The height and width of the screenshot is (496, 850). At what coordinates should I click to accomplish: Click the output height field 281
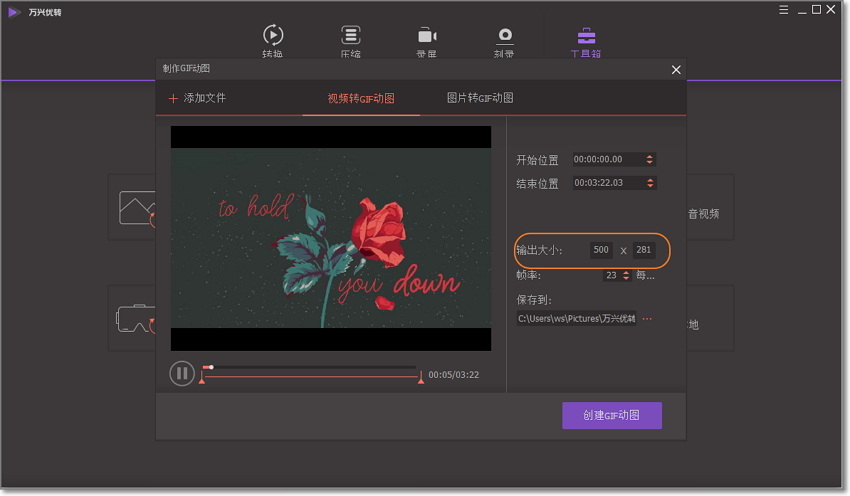(x=643, y=250)
